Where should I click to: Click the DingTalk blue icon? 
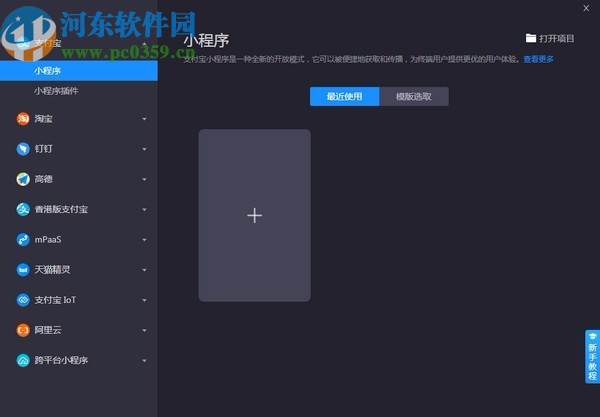(23, 149)
